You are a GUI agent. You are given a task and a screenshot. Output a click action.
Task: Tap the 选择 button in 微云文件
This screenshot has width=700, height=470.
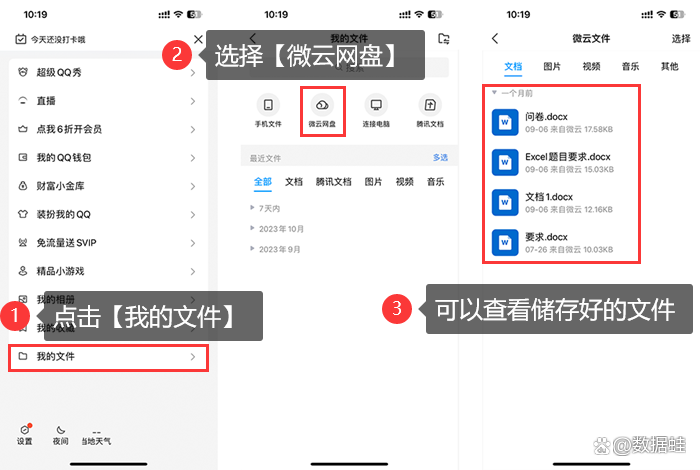(680, 38)
